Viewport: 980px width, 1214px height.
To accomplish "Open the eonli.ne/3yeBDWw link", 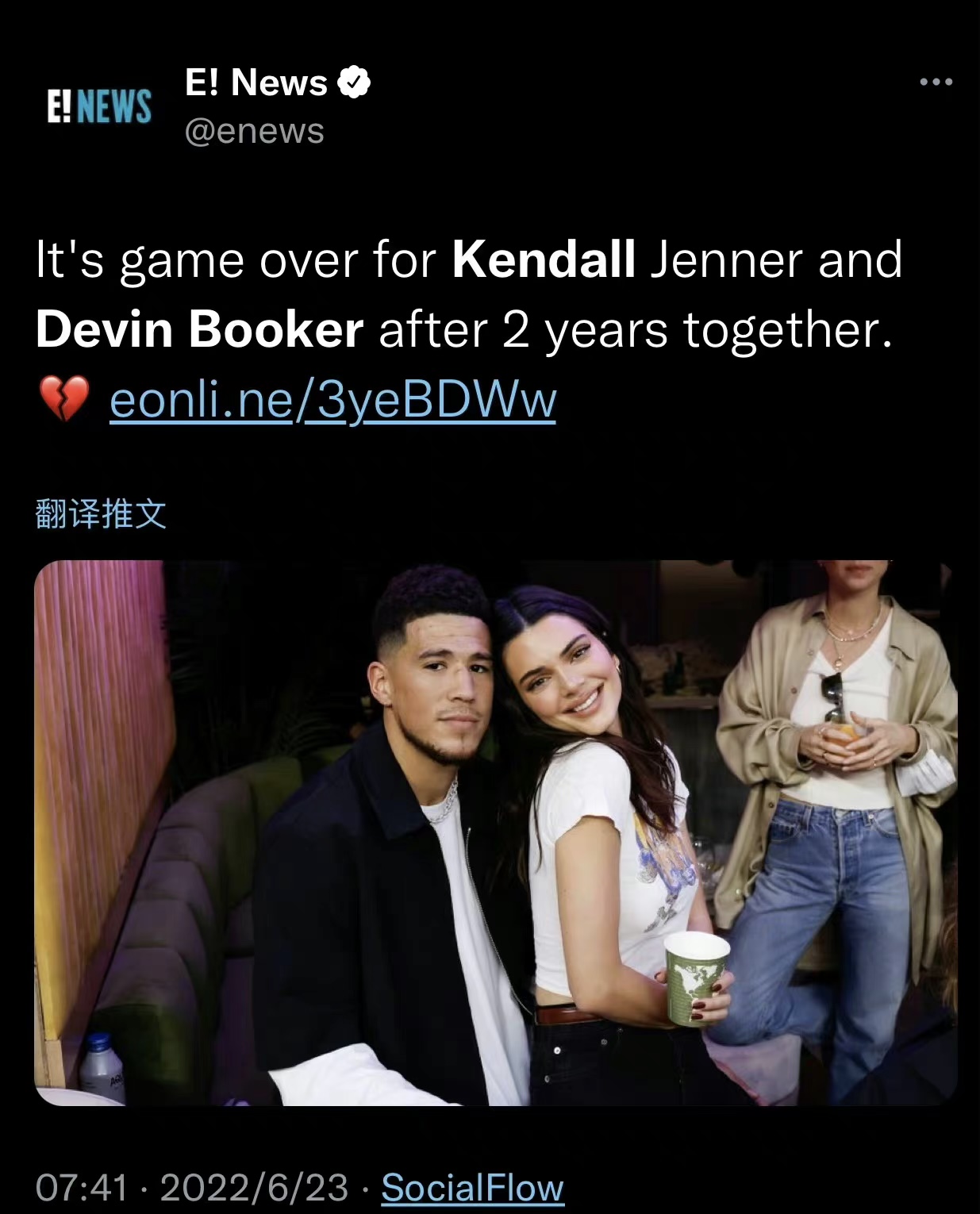I will 332,399.
